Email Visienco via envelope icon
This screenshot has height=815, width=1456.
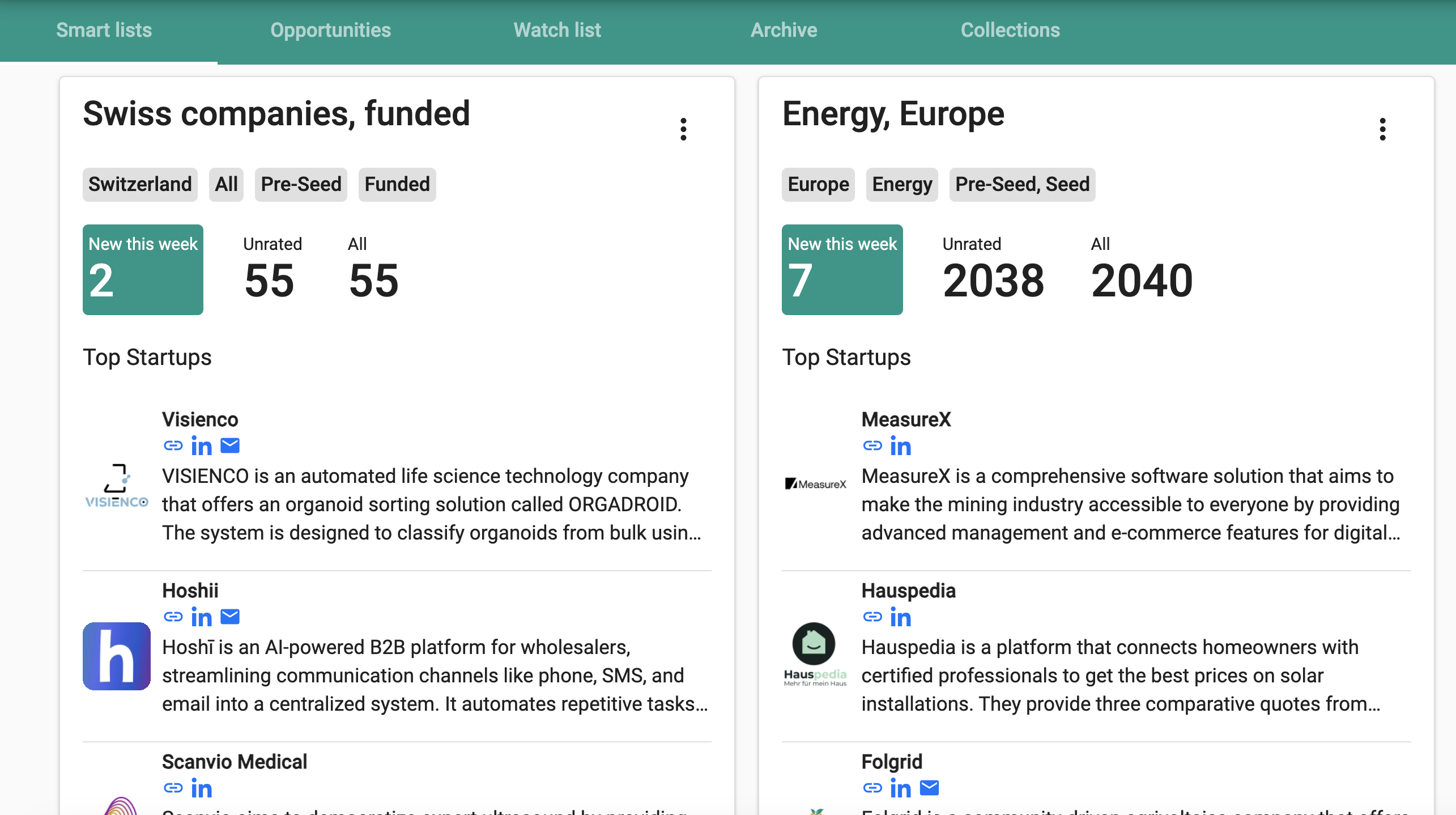pyautogui.click(x=230, y=446)
